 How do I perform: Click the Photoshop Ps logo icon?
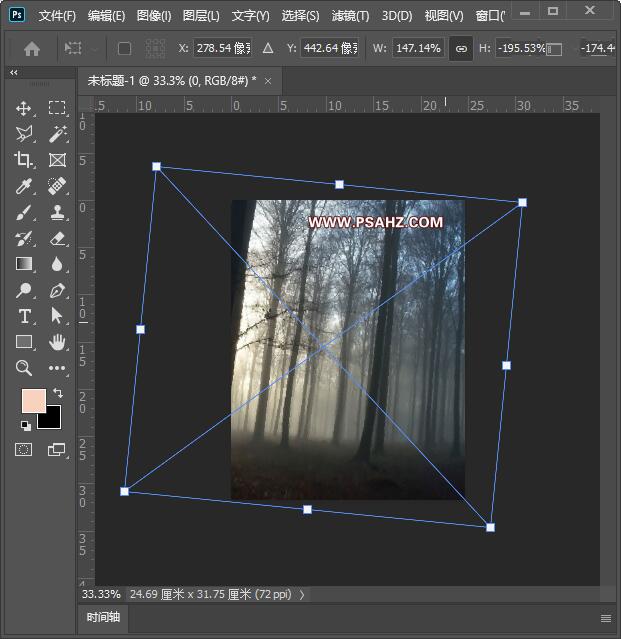click(x=17, y=15)
